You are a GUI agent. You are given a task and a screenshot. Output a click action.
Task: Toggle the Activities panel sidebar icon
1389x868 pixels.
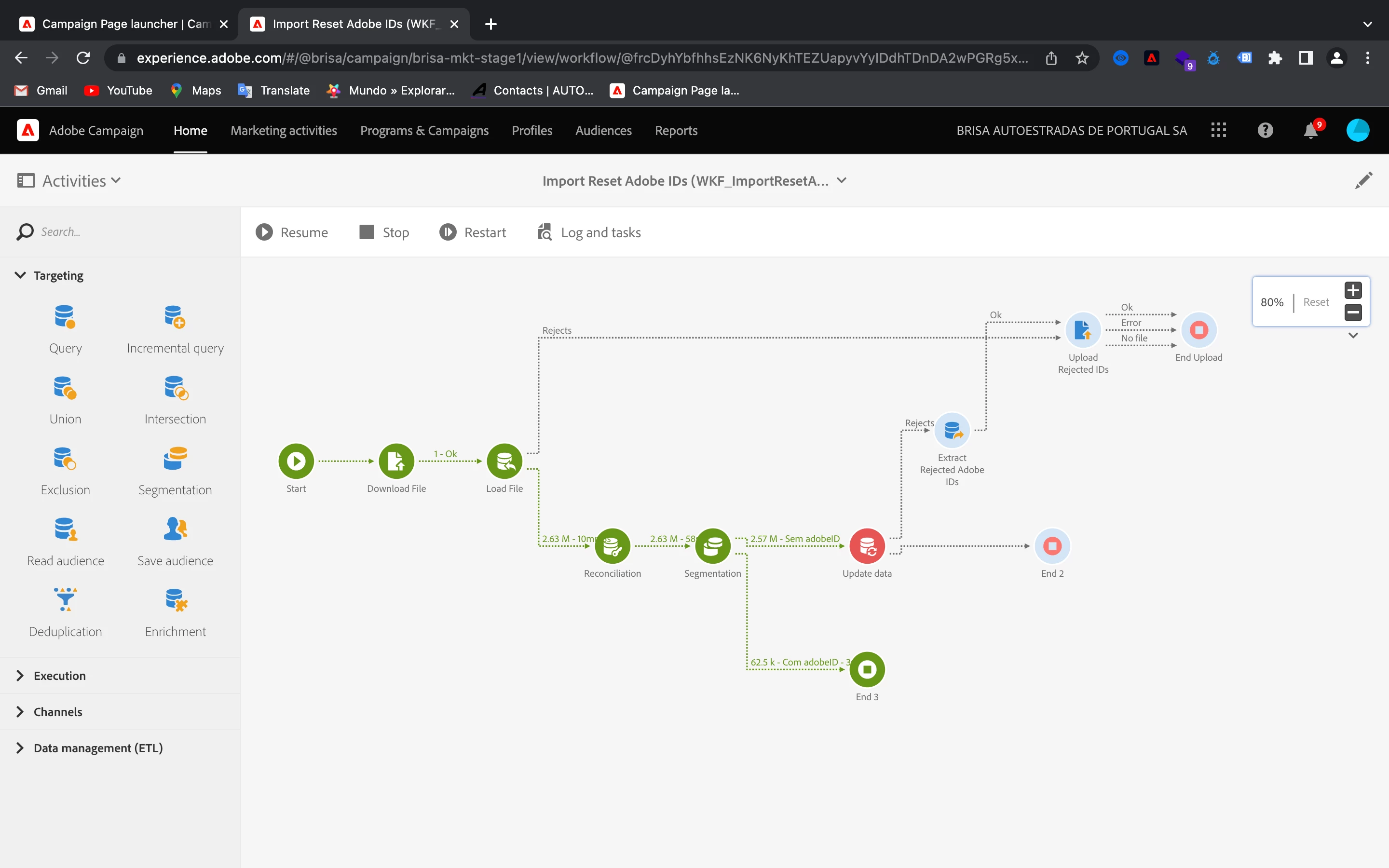pos(26,181)
